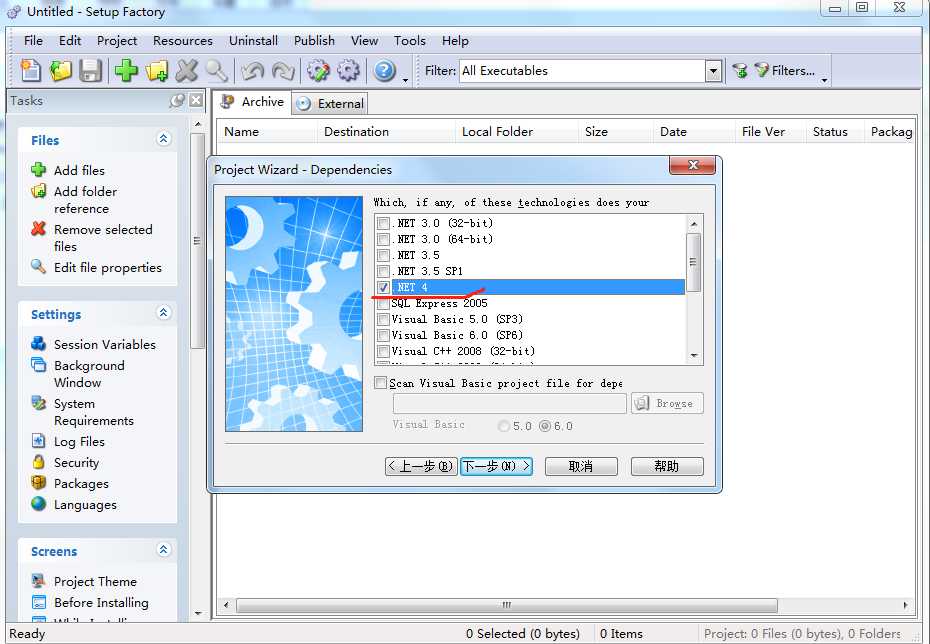Switch to the External tab

pos(330,104)
